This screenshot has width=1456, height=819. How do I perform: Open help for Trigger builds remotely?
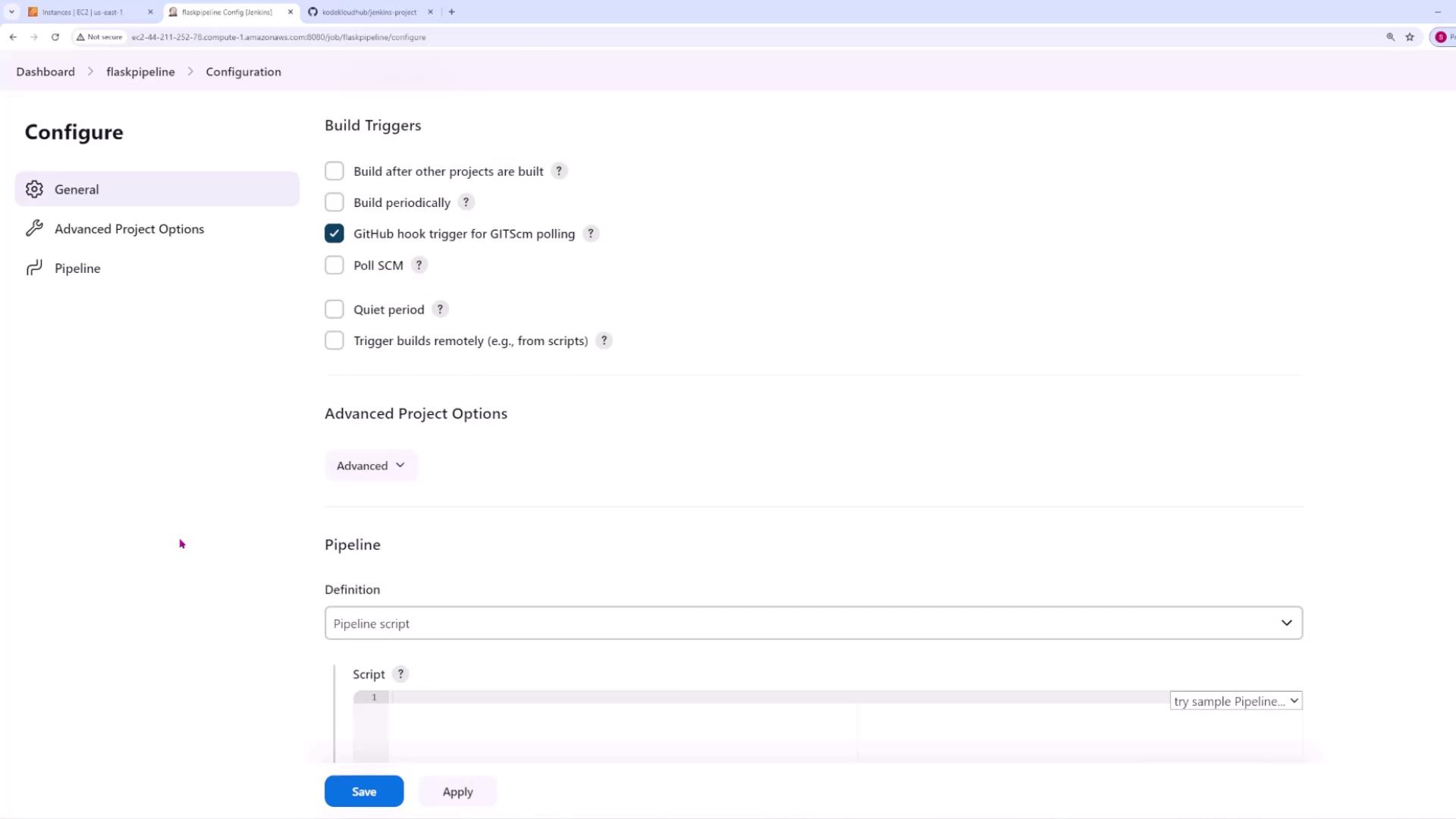[x=604, y=340]
